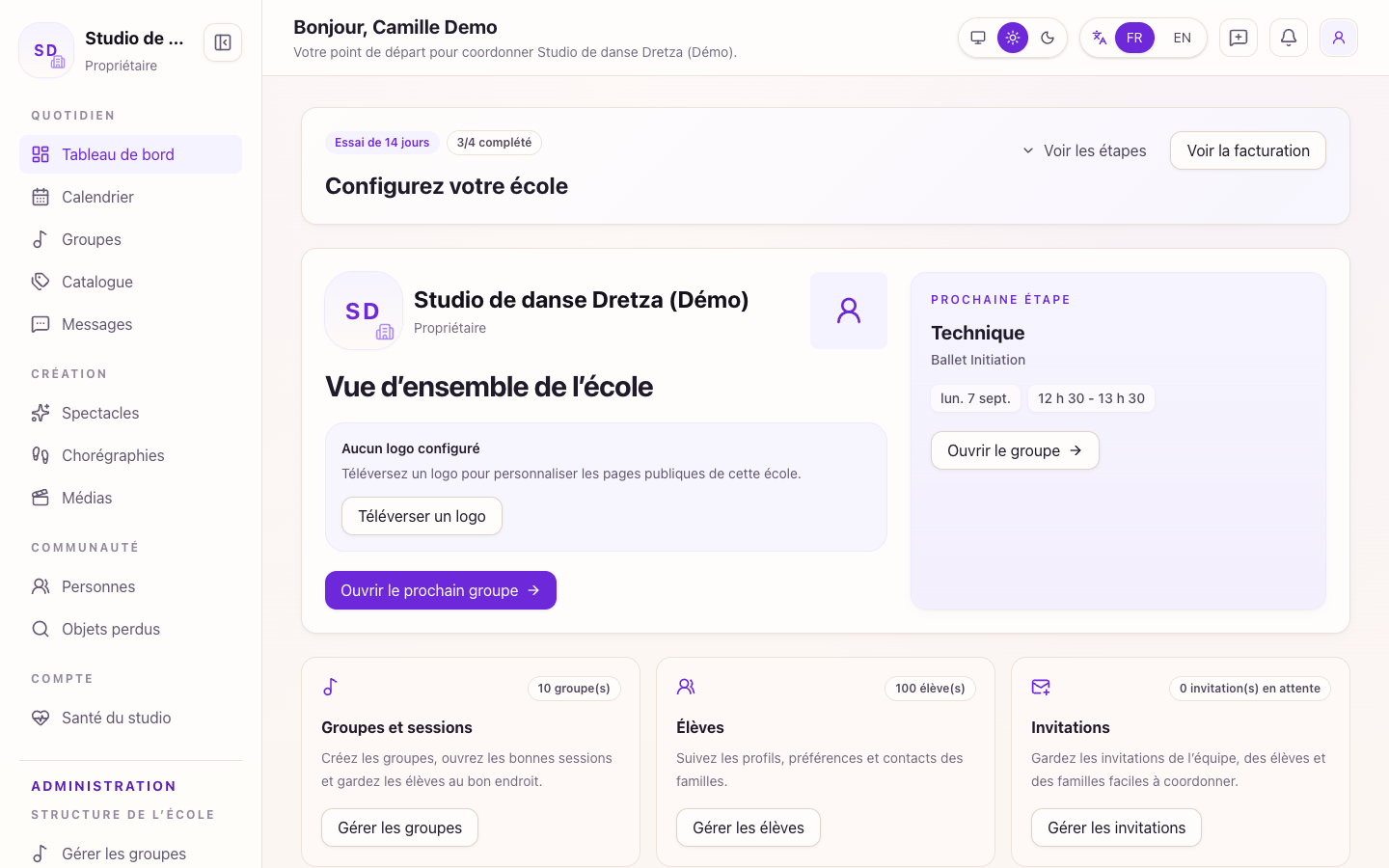
Task: Switch to dark theme moon toggle
Action: (1048, 38)
